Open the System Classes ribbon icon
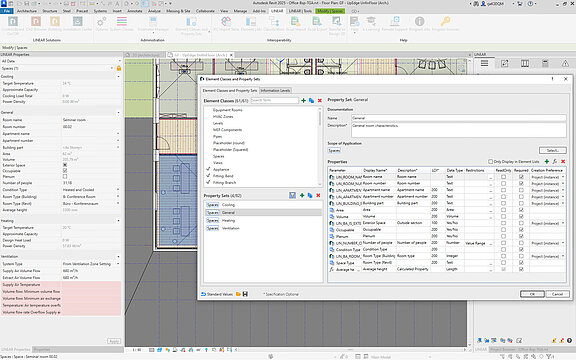 [x=122, y=24]
